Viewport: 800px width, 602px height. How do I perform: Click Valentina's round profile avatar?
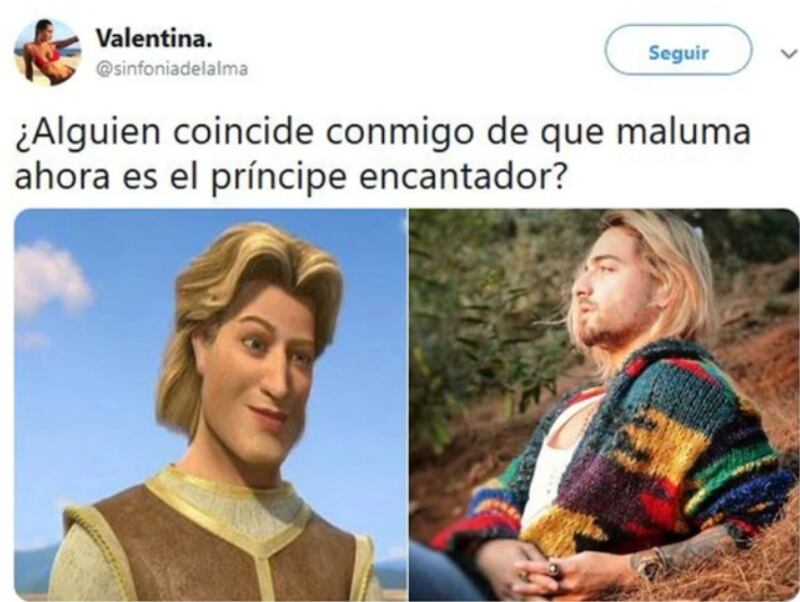pos(47,53)
